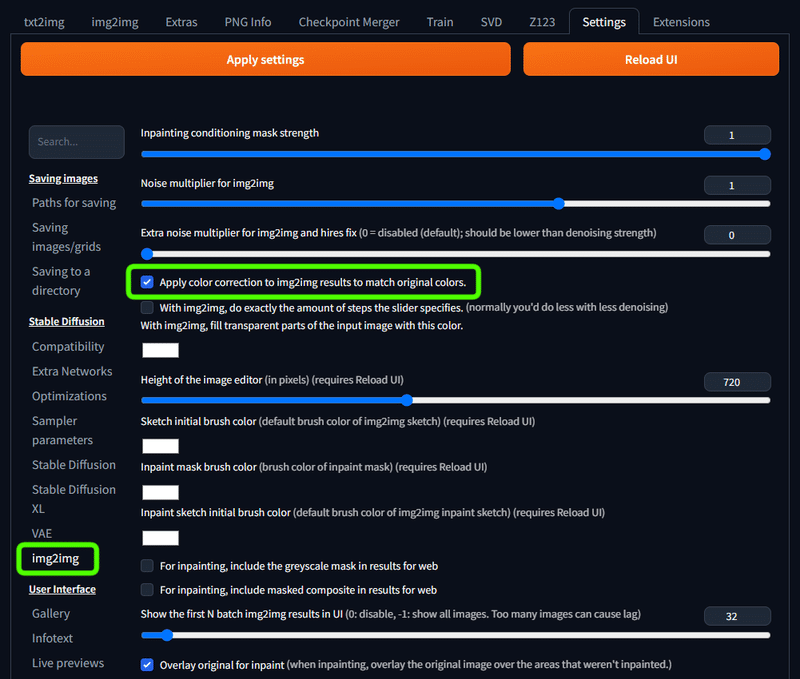
Task: Click Noise multiplier value box
Action: [x=737, y=185]
